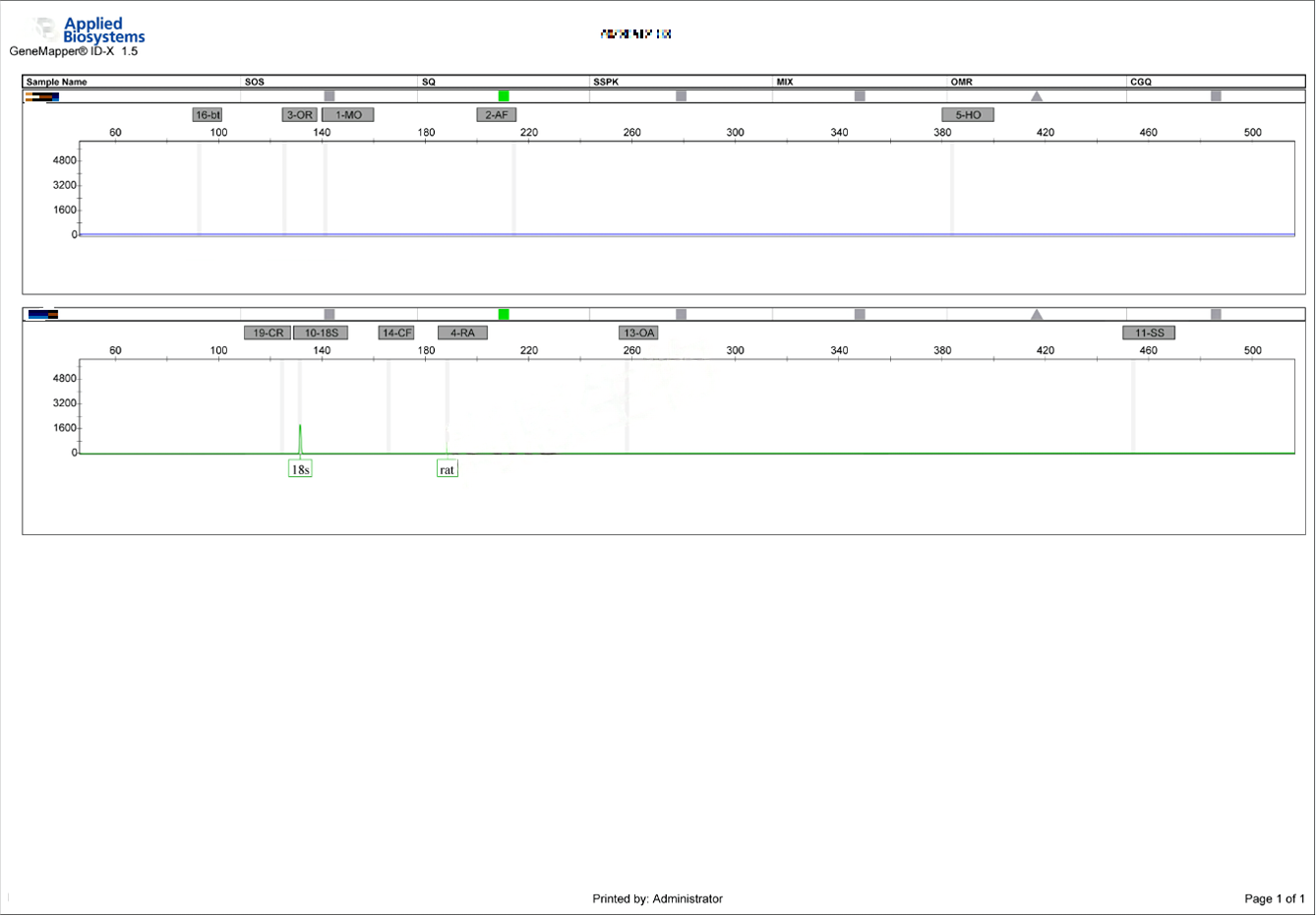The image size is (1316, 916).
Task: Click the CGQ gray square in the 19-CR sample row
Action: click(x=1216, y=315)
